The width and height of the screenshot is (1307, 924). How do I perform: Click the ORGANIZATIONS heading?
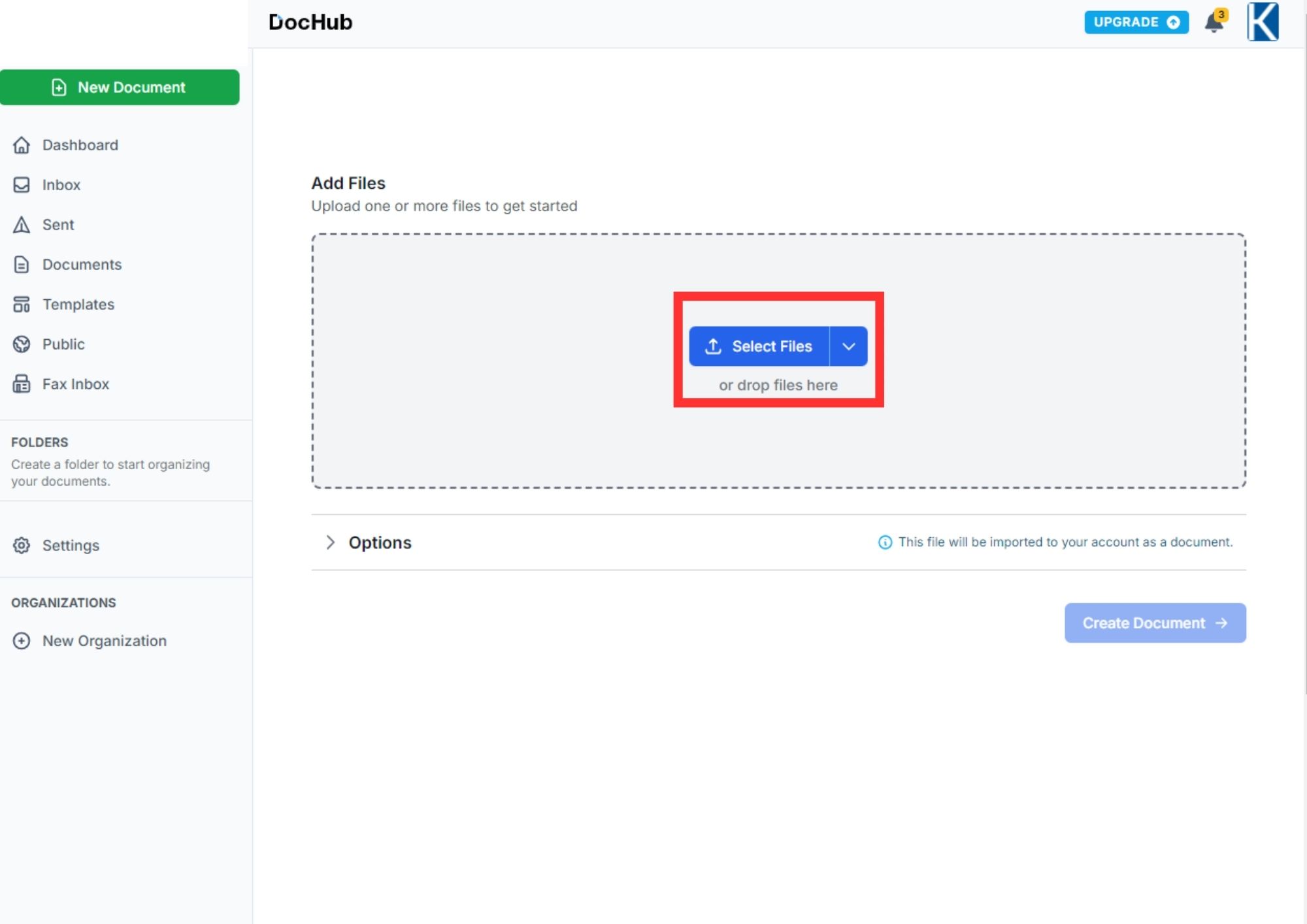[63, 602]
